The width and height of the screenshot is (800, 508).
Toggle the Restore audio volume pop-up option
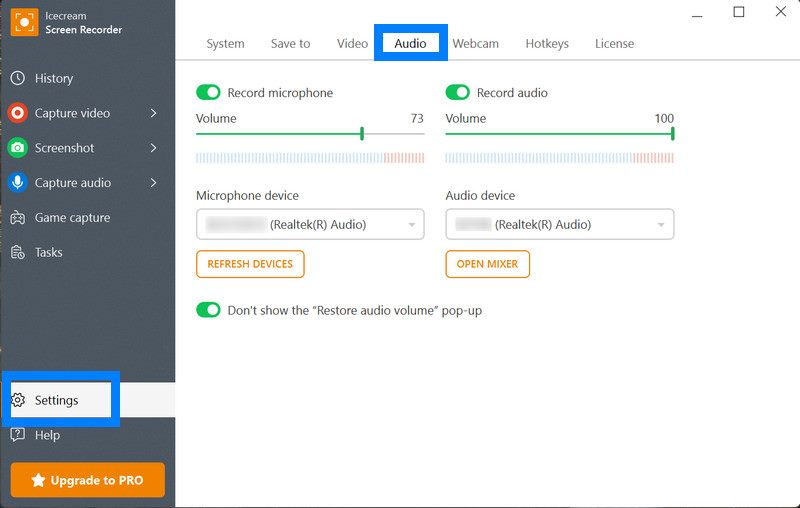click(x=208, y=310)
